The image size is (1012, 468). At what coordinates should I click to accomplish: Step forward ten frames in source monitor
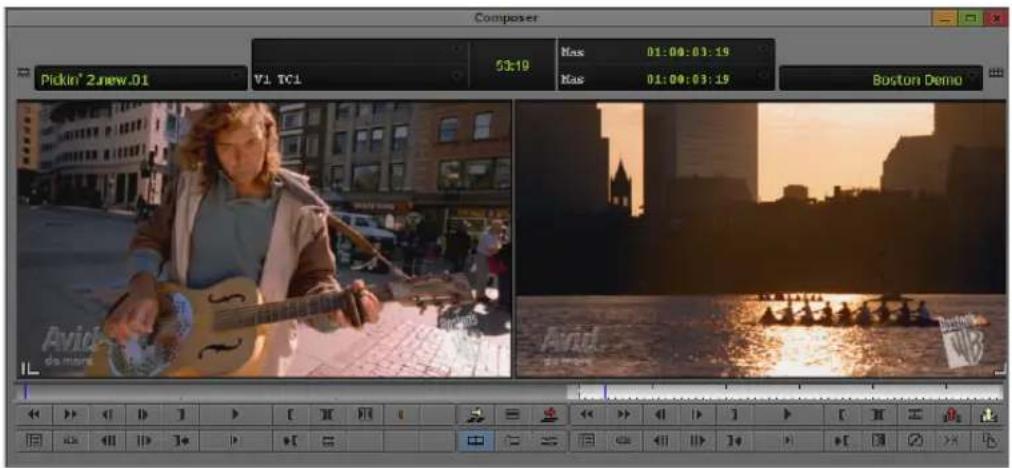143,440
